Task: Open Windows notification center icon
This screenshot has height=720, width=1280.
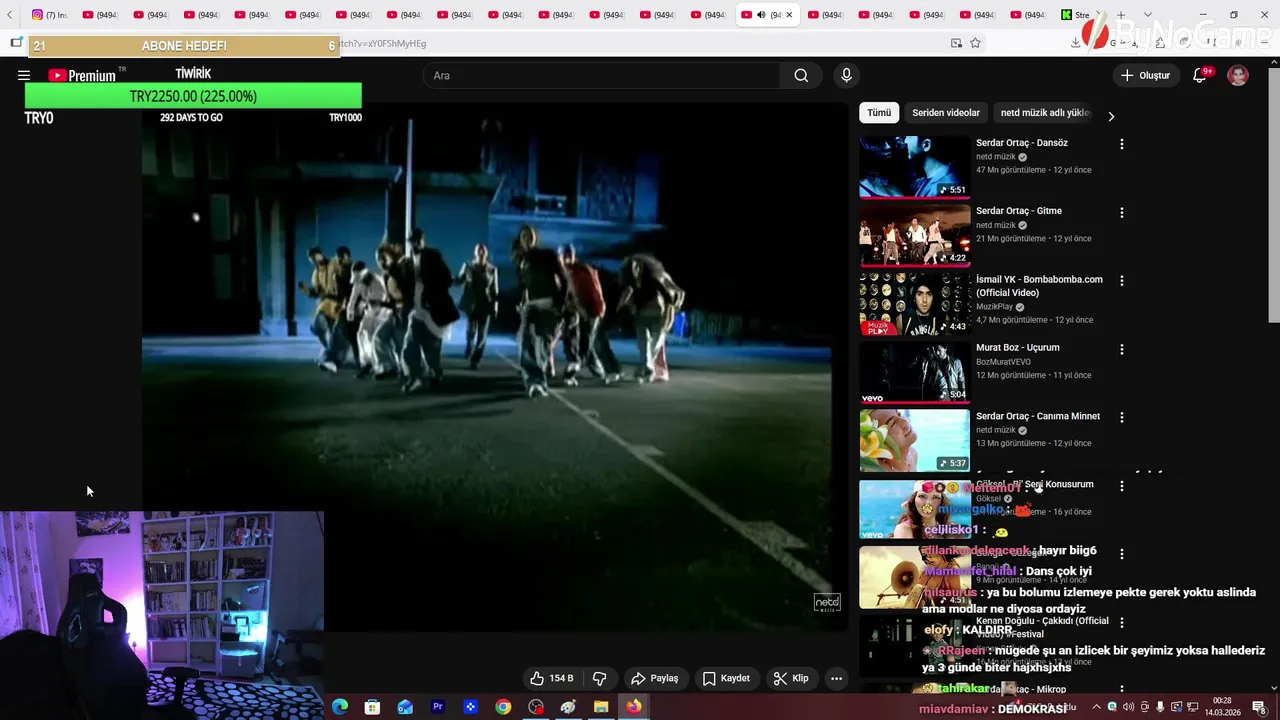Action: pyautogui.click(x=1259, y=707)
